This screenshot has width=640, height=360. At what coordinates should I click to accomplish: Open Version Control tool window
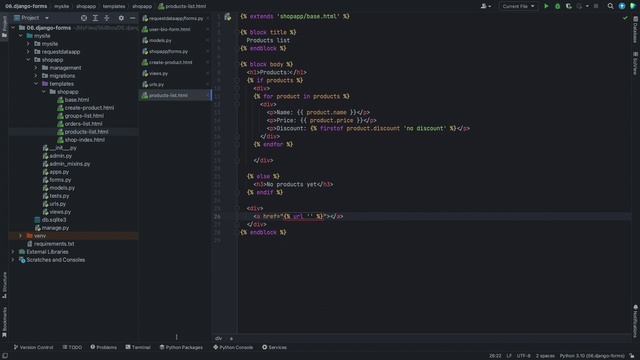pyautogui.click(x=33, y=347)
